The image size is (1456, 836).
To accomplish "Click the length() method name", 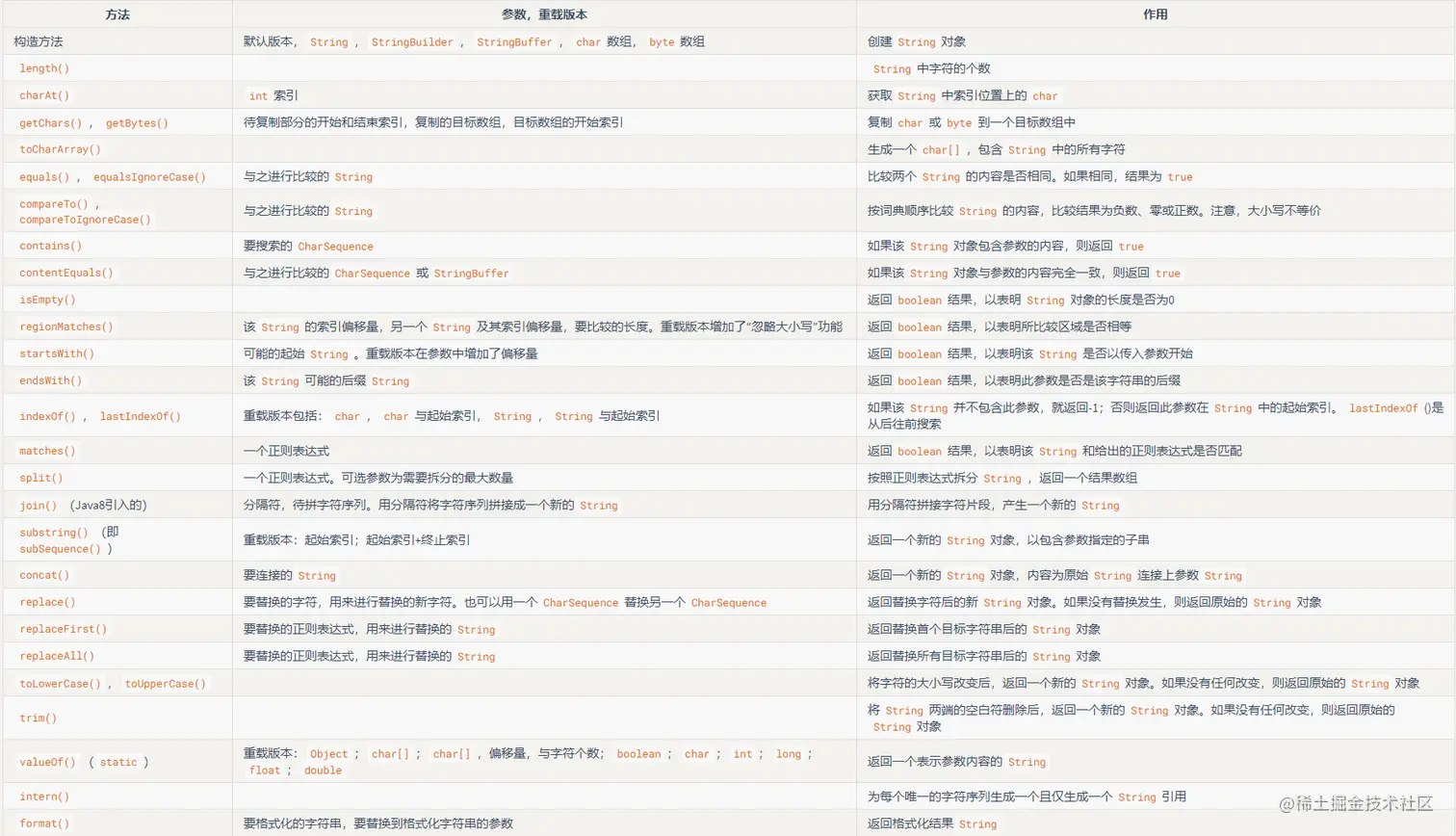I will click(x=44, y=68).
